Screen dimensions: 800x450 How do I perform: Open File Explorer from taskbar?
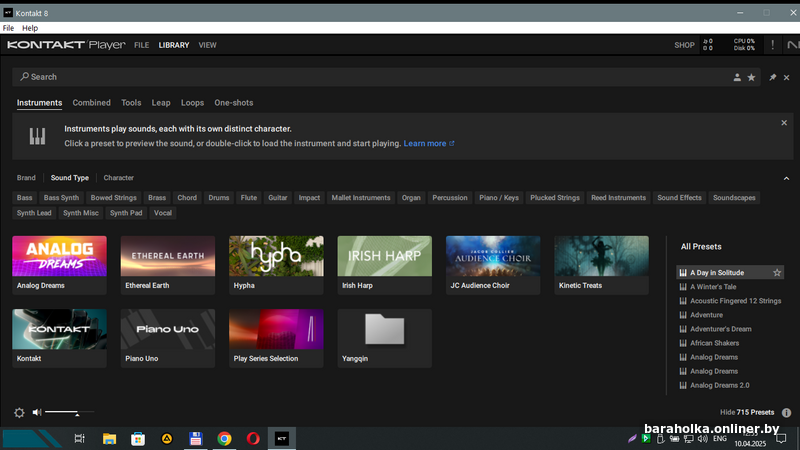[x=109, y=439]
